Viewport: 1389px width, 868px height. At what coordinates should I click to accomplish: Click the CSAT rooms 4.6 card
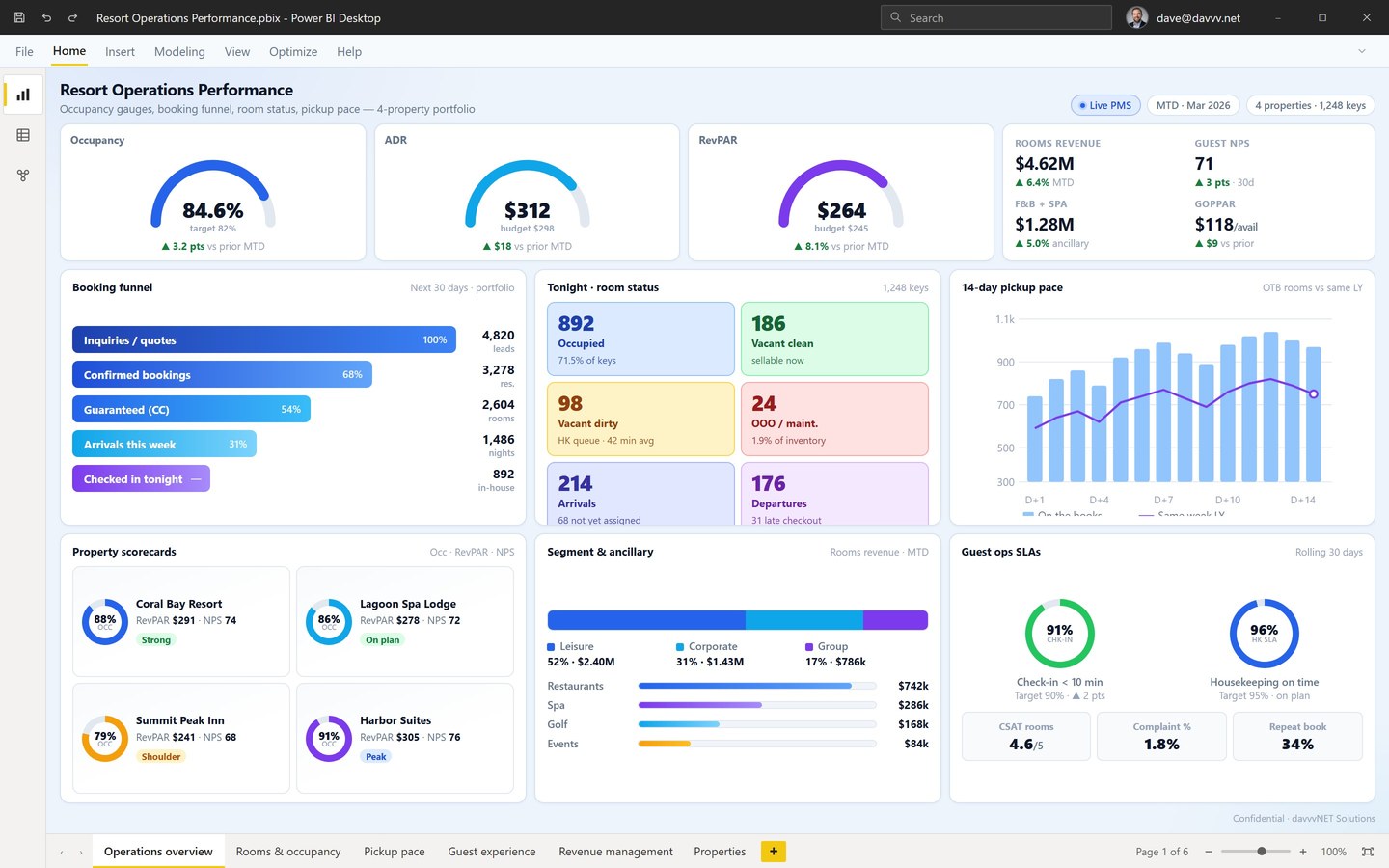pos(1026,737)
